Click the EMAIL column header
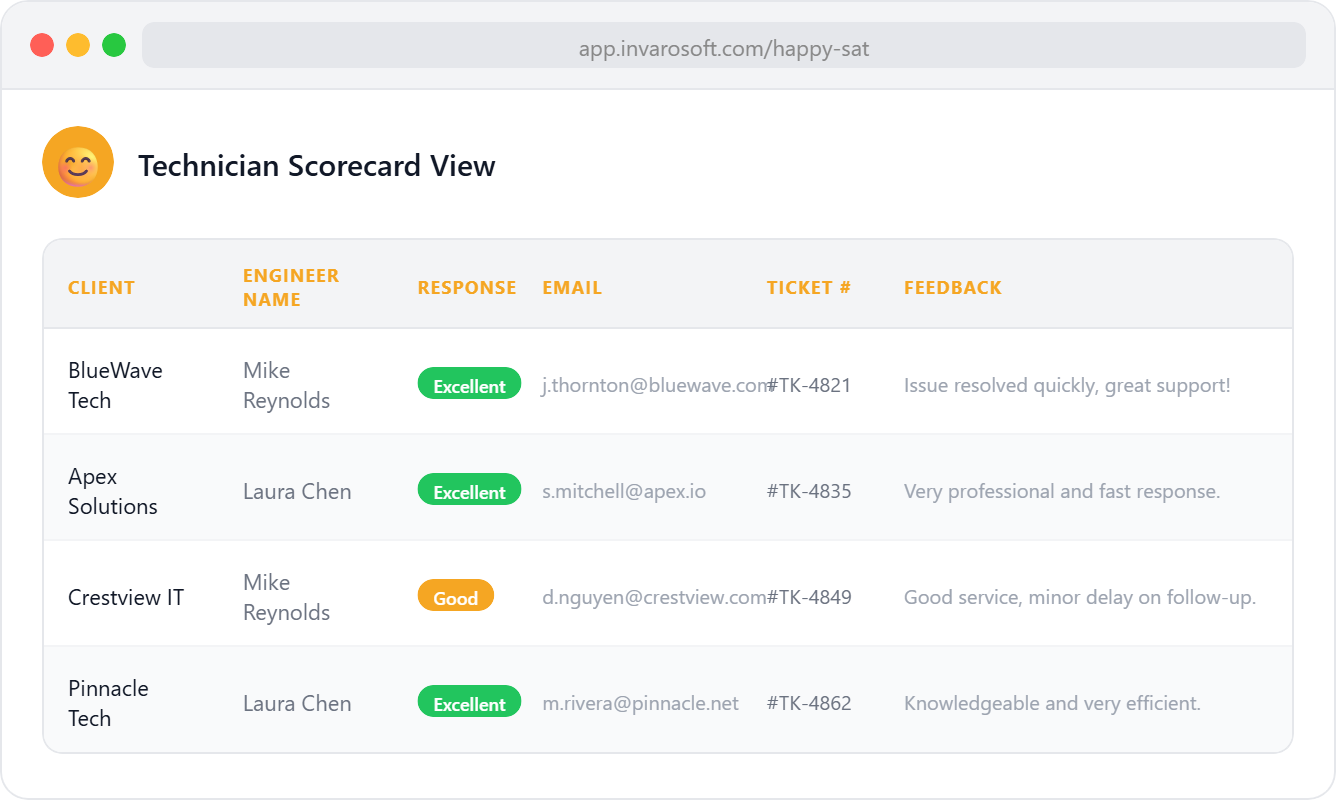1336x800 pixels. (572, 288)
